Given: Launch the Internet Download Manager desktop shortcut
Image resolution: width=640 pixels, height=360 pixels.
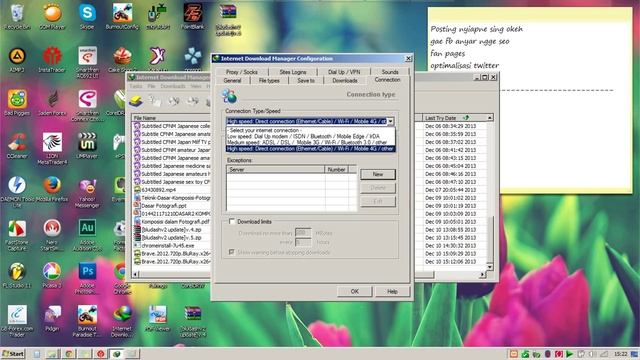Looking at the screenshot, I should point(122,321).
